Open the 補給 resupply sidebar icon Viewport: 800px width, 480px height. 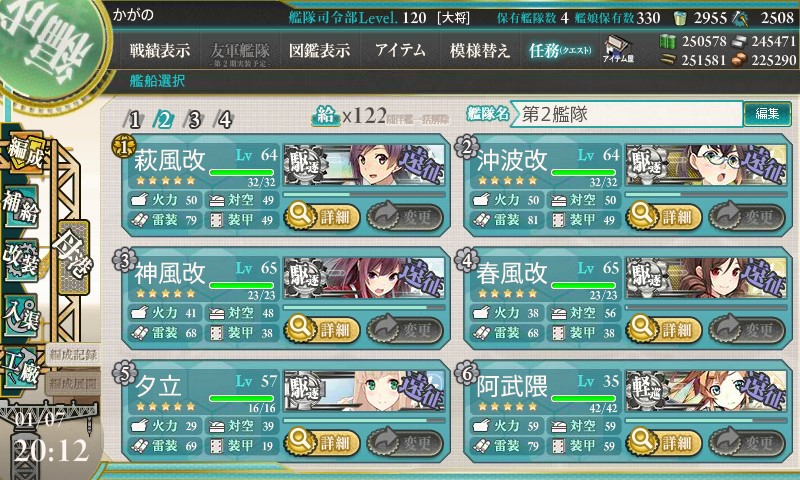click(21, 206)
